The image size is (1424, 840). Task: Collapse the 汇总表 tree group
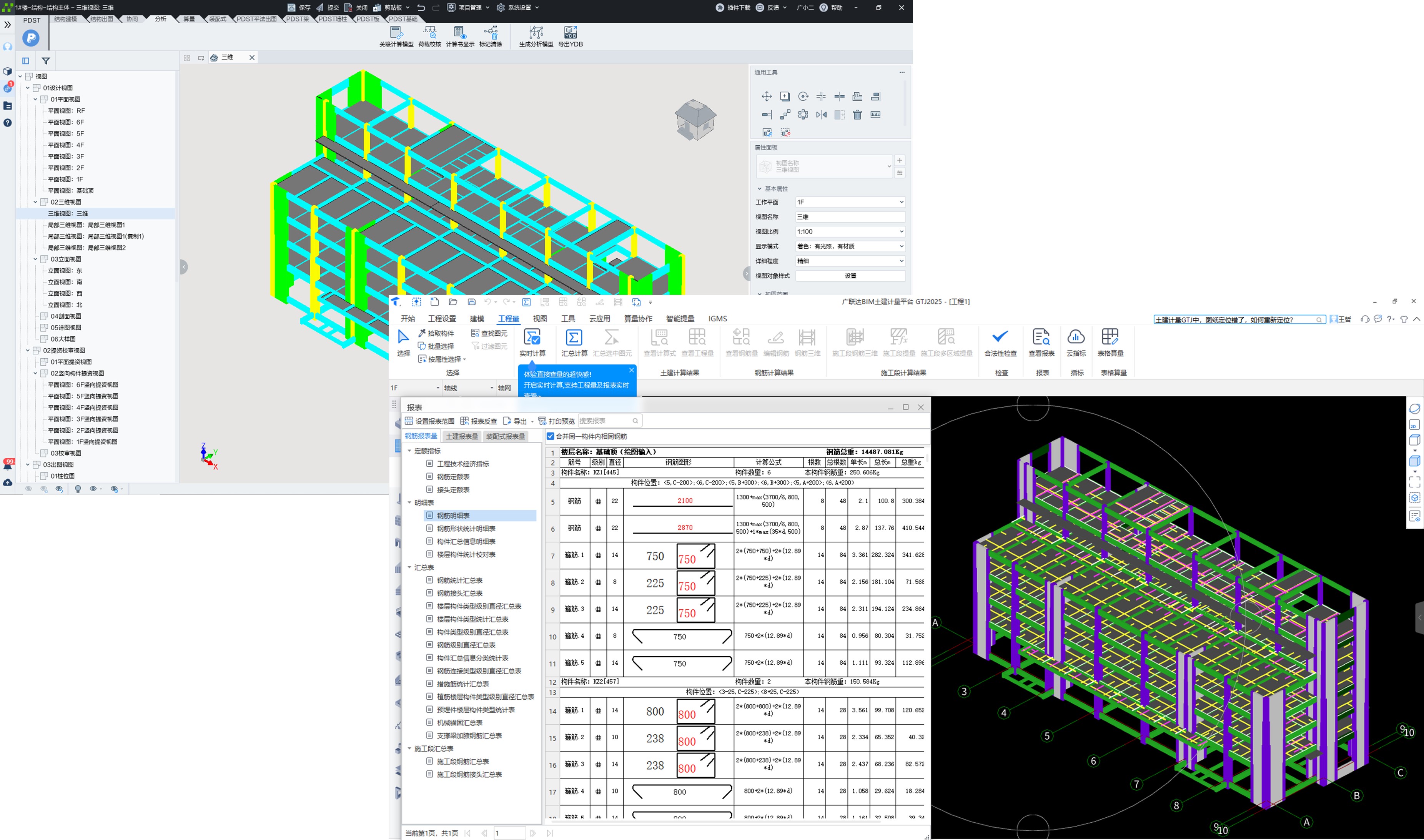click(409, 567)
